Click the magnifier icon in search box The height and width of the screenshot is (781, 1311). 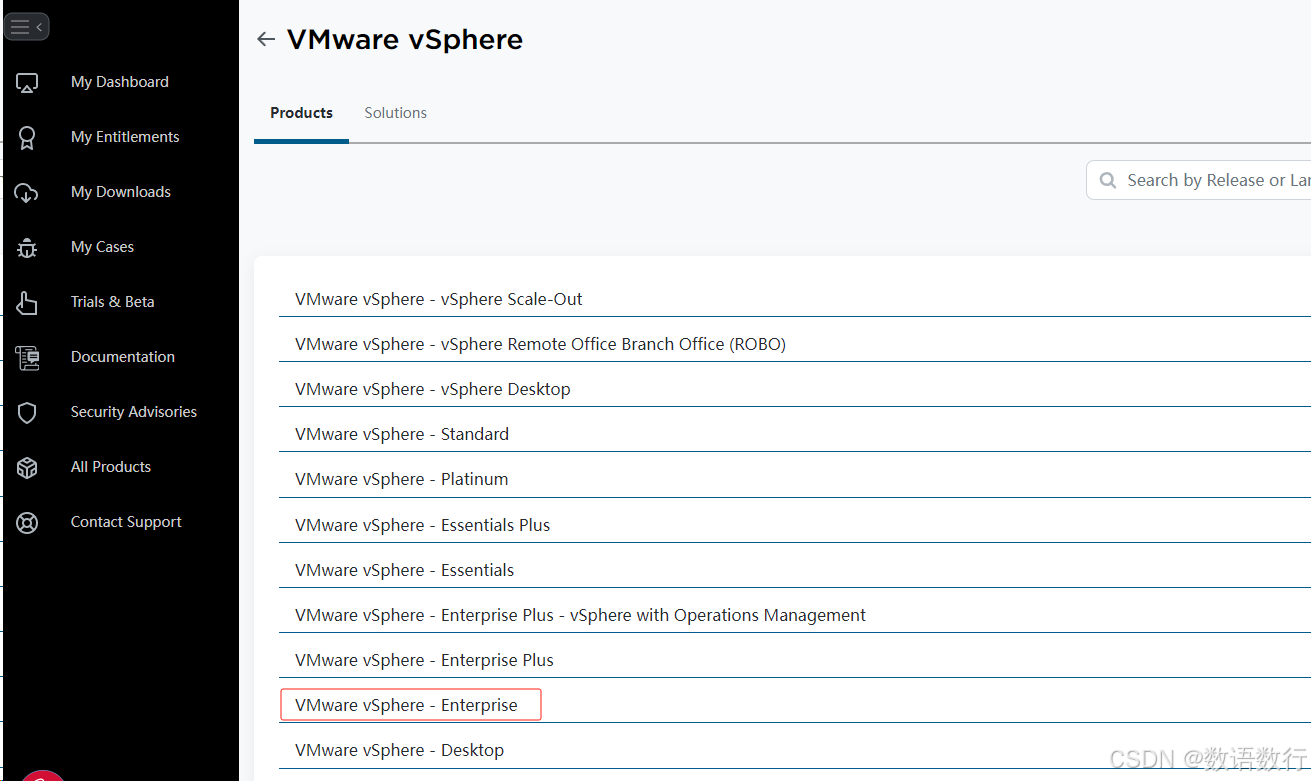pos(1108,181)
